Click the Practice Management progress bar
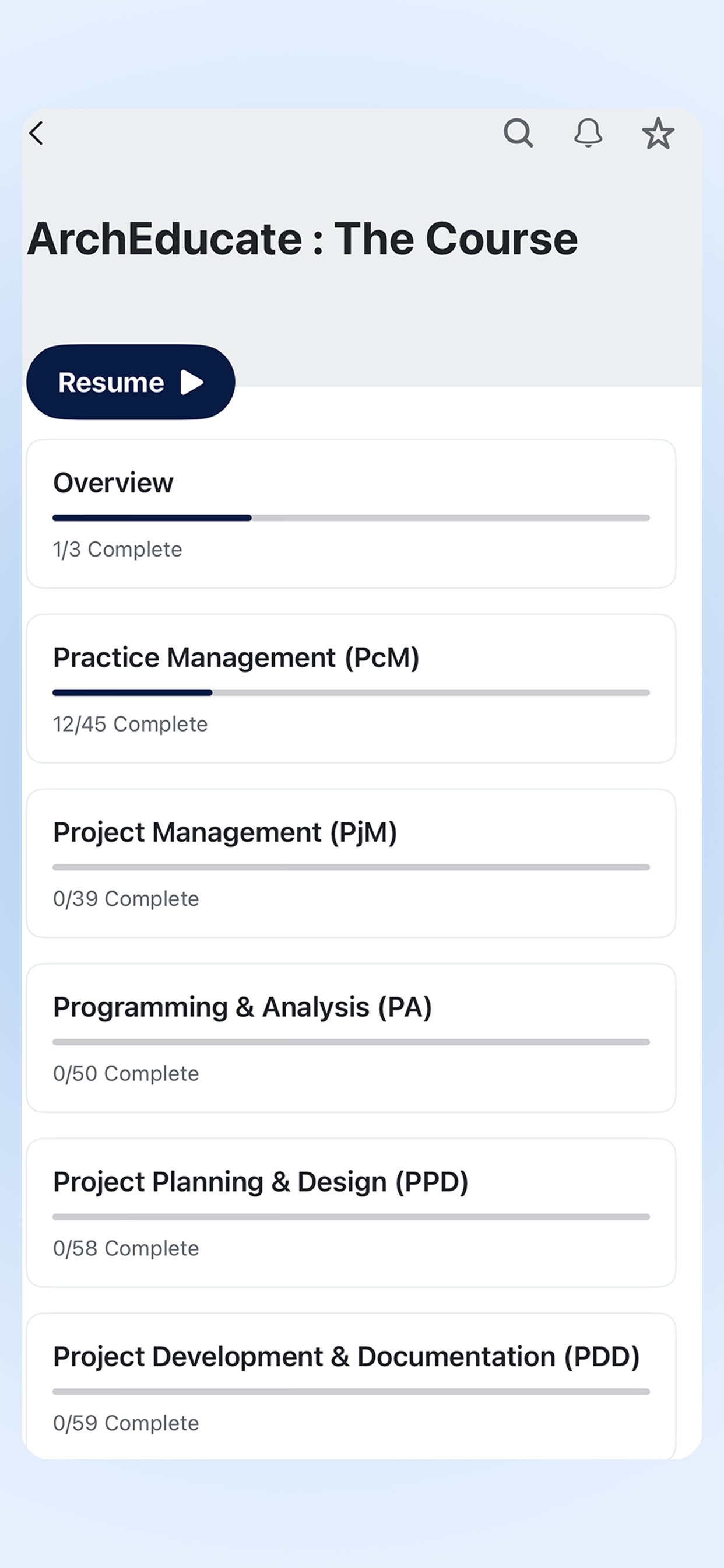 [351, 692]
